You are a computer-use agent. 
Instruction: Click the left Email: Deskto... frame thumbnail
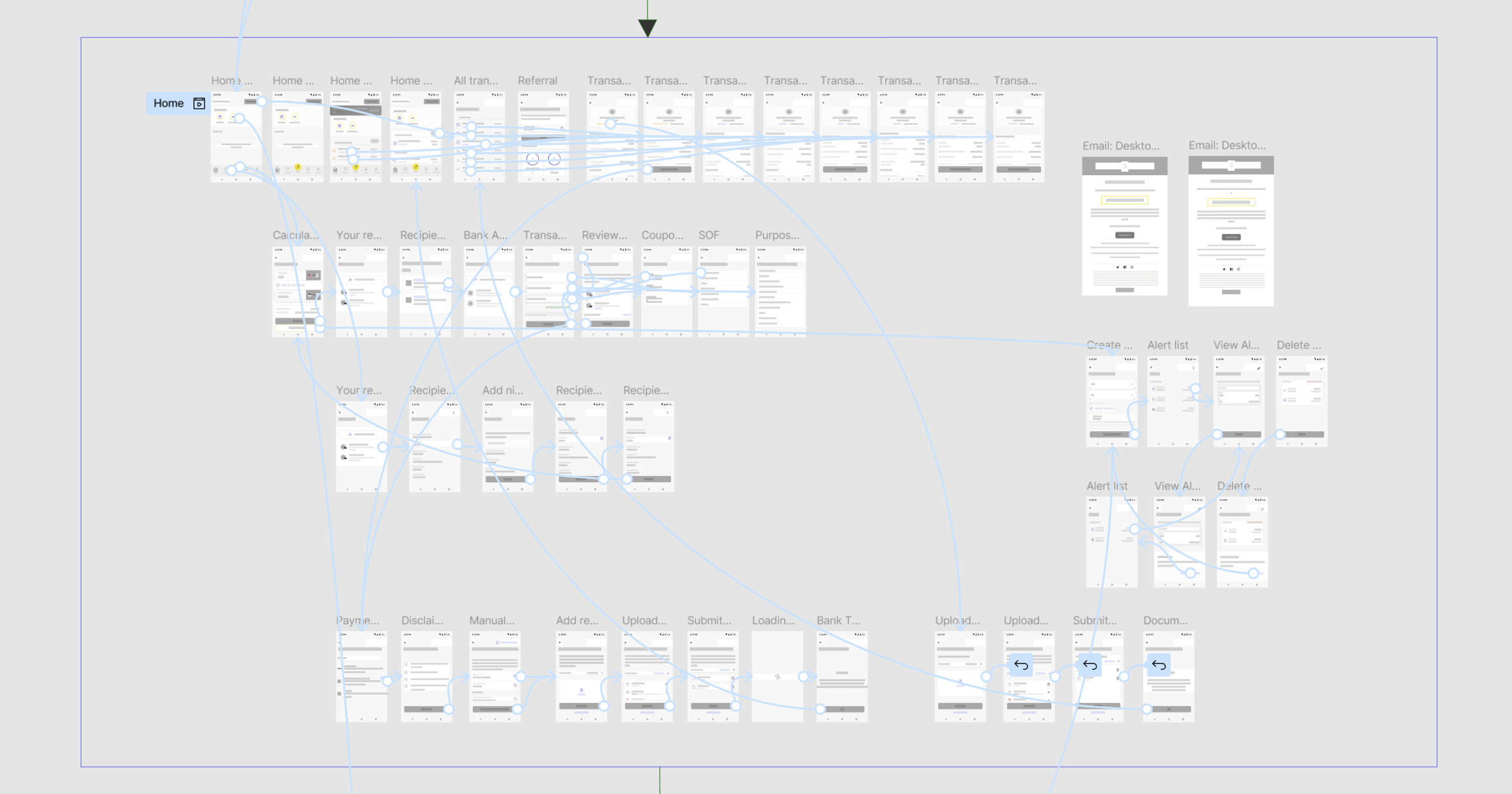click(1124, 226)
